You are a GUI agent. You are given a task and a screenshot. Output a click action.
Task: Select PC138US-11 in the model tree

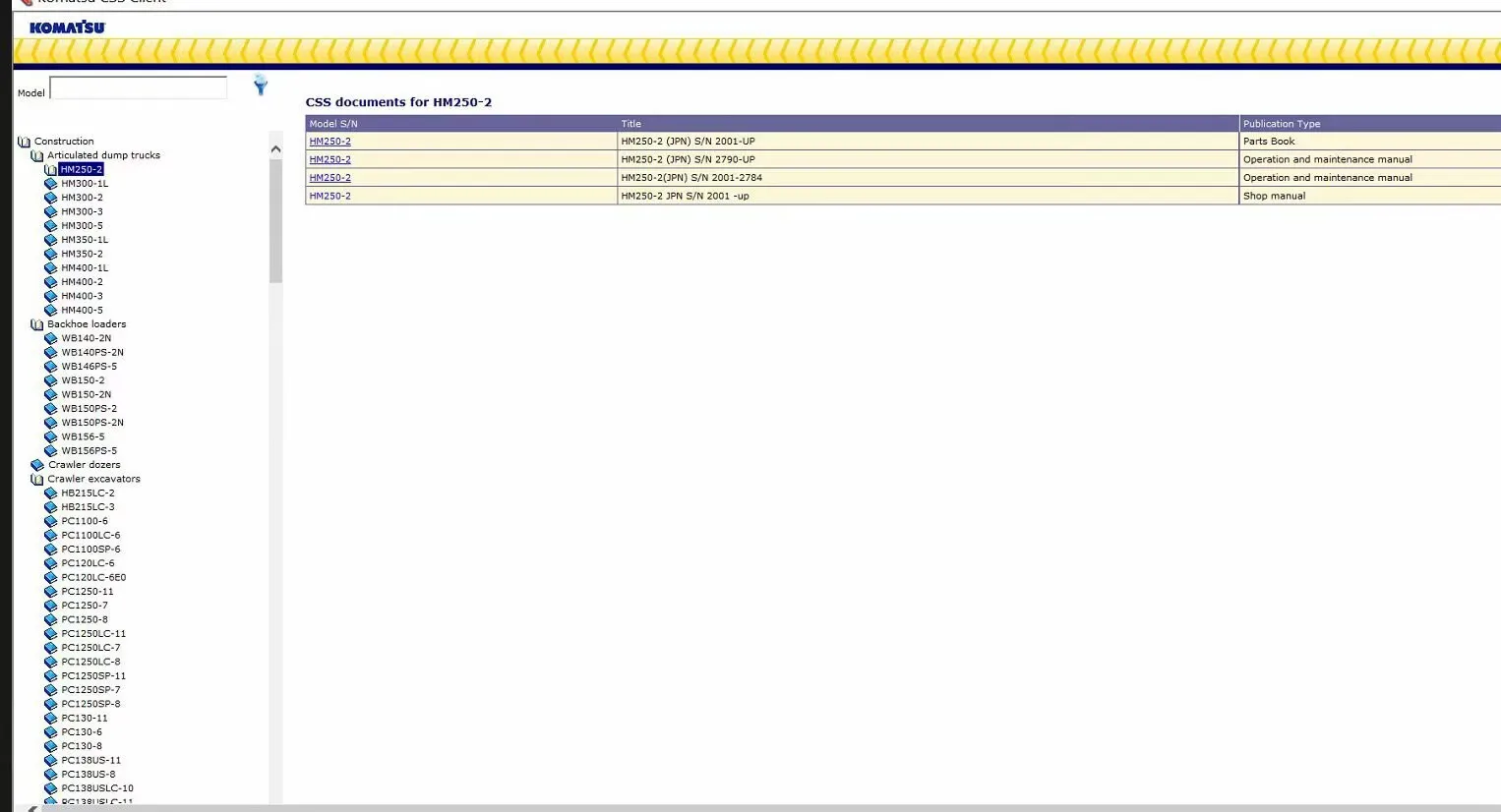click(90, 761)
